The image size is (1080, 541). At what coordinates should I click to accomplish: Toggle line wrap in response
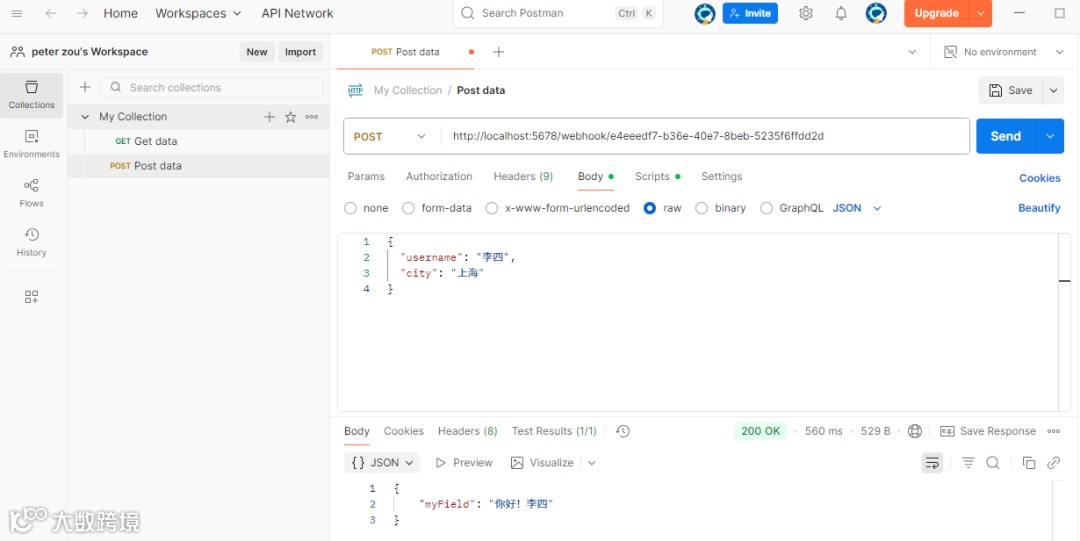[933, 462]
